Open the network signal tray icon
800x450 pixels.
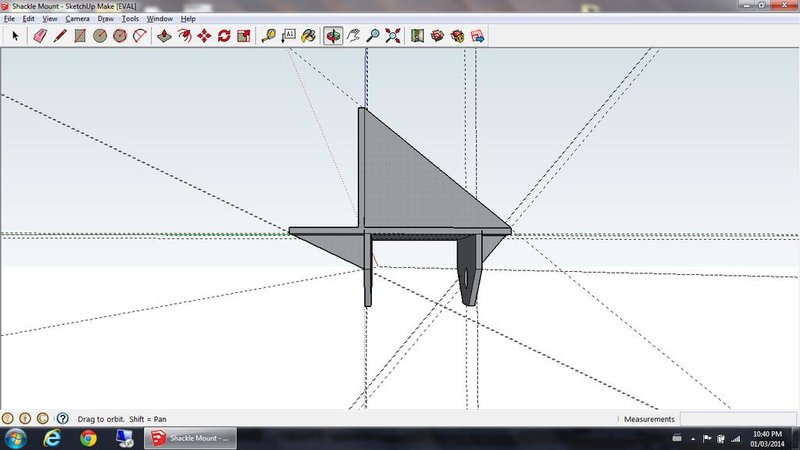pyautogui.click(x=735, y=438)
